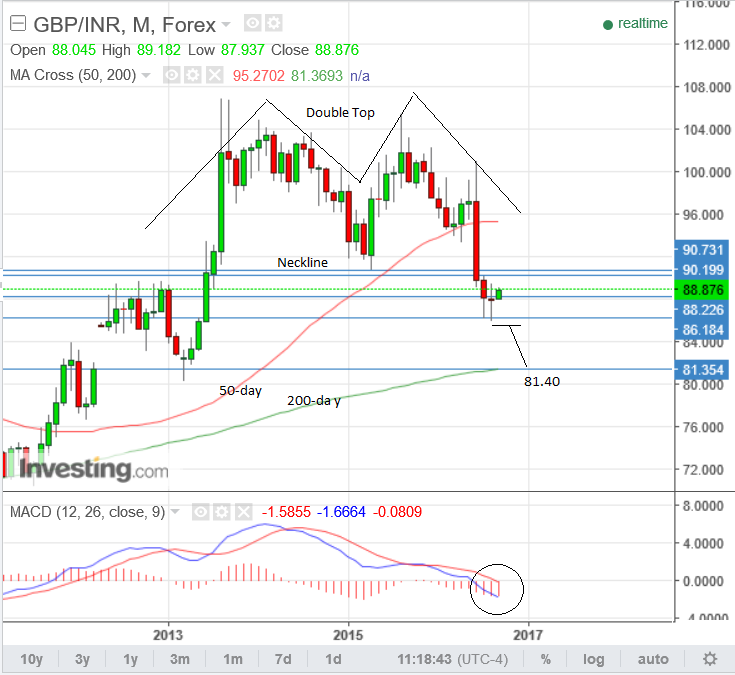Expand MA Cross indicator dropdown arrow
The image size is (735, 675).
coord(146,75)
